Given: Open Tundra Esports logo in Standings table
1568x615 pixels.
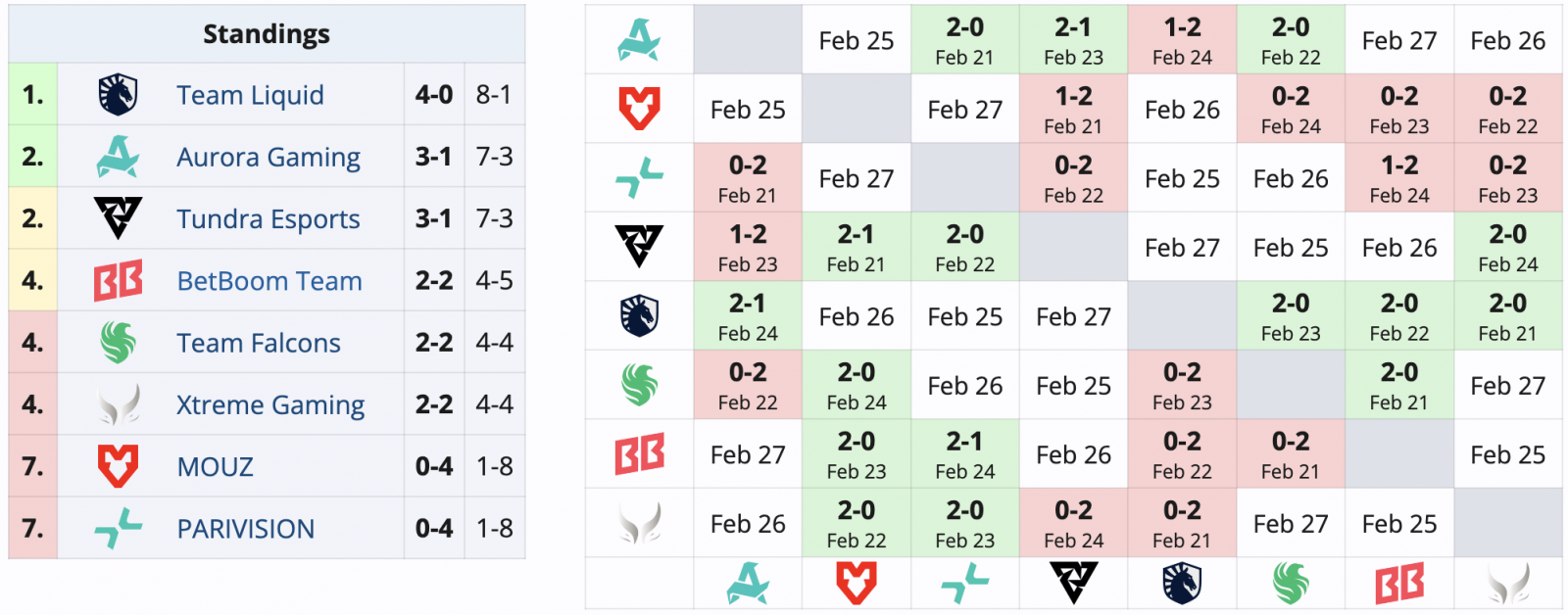Looking at the screenshot, I should click(119, 218).
